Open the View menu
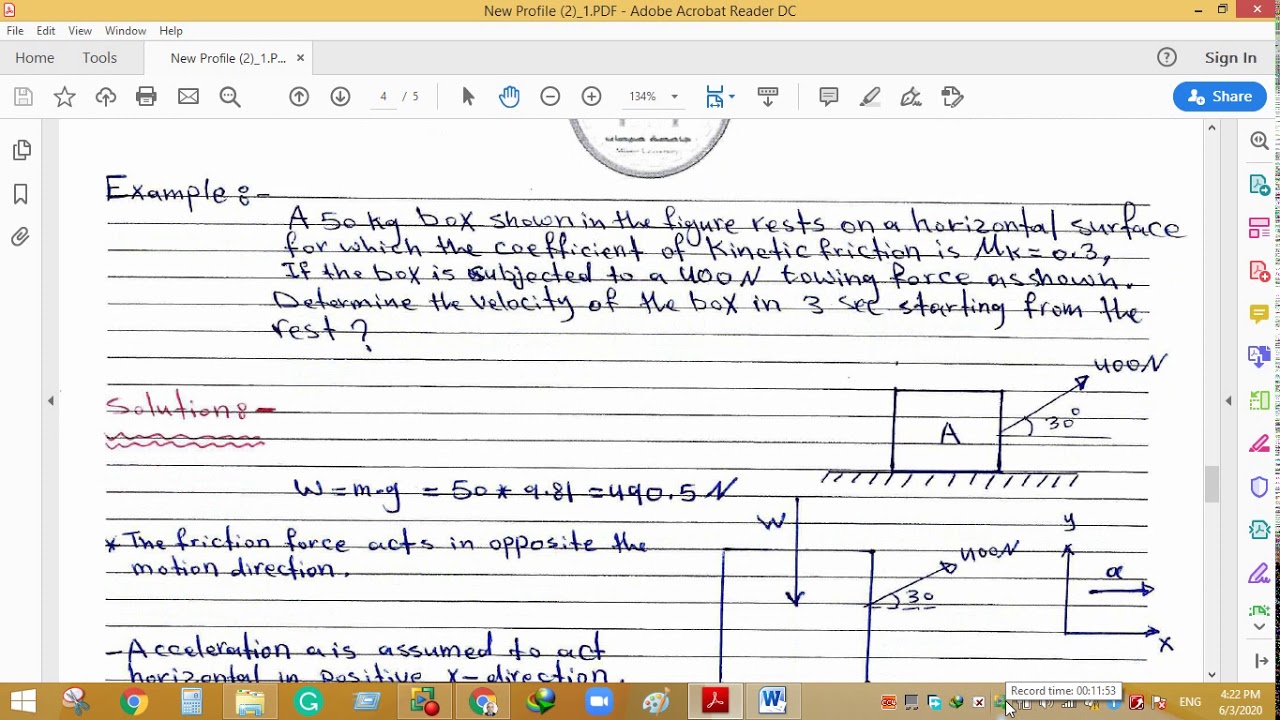 pyautogui.click(x=80, y=31)
